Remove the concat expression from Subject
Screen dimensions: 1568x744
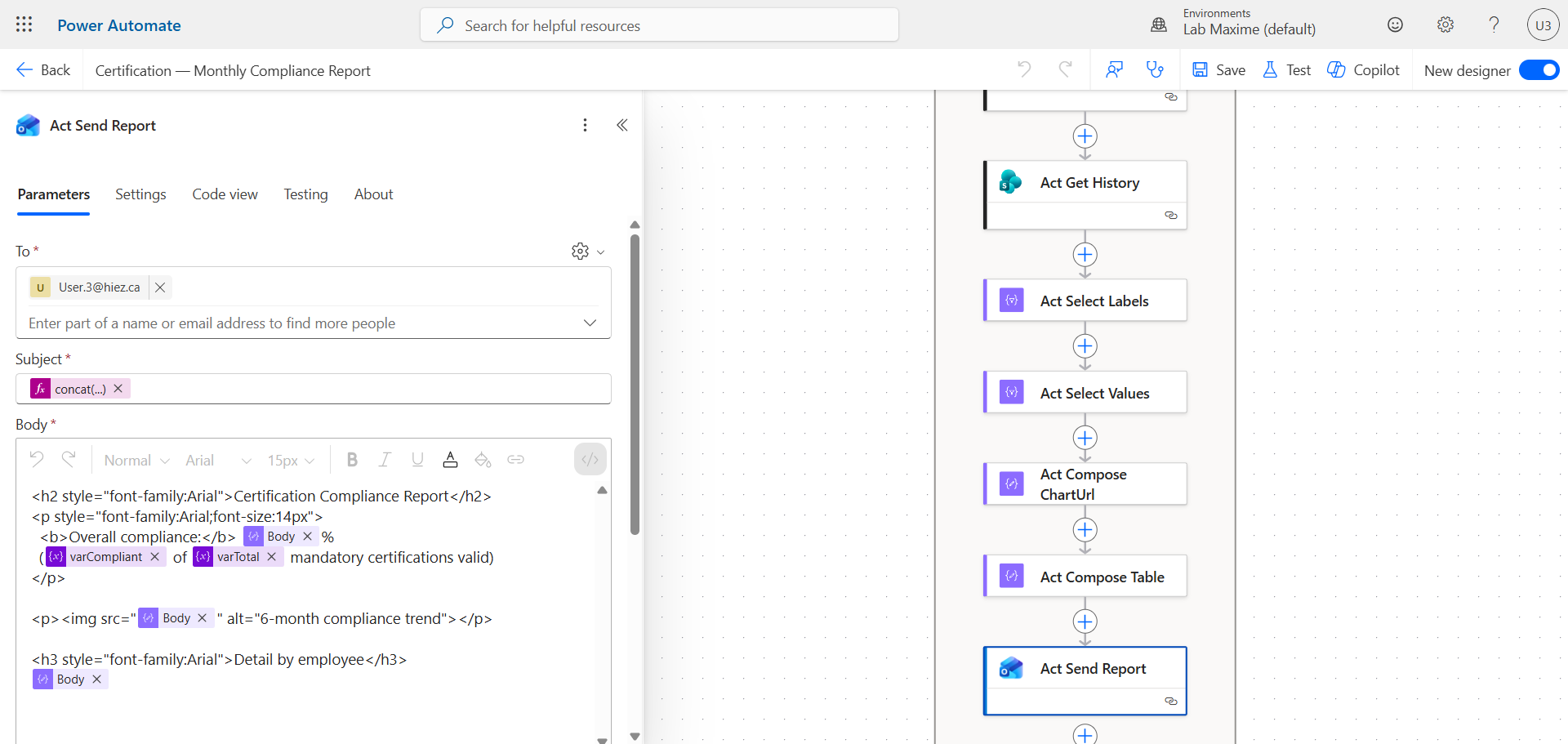[x=118, y=389]
